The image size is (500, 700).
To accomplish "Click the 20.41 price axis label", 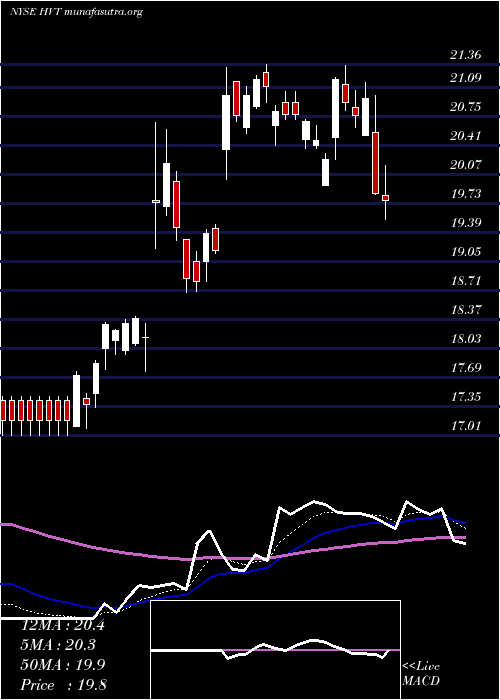I will 466,136.
